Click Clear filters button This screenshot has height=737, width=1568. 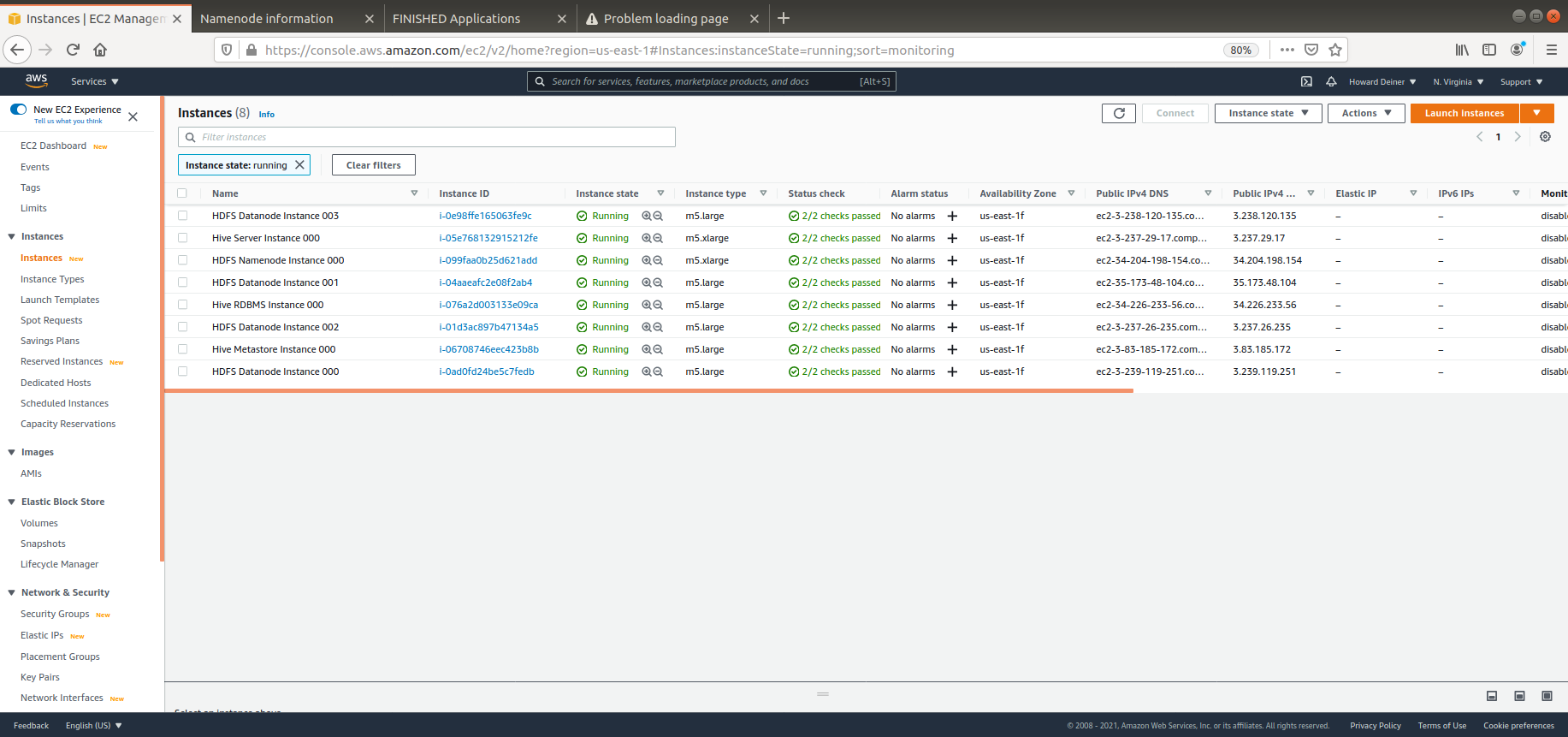[374, 165]
